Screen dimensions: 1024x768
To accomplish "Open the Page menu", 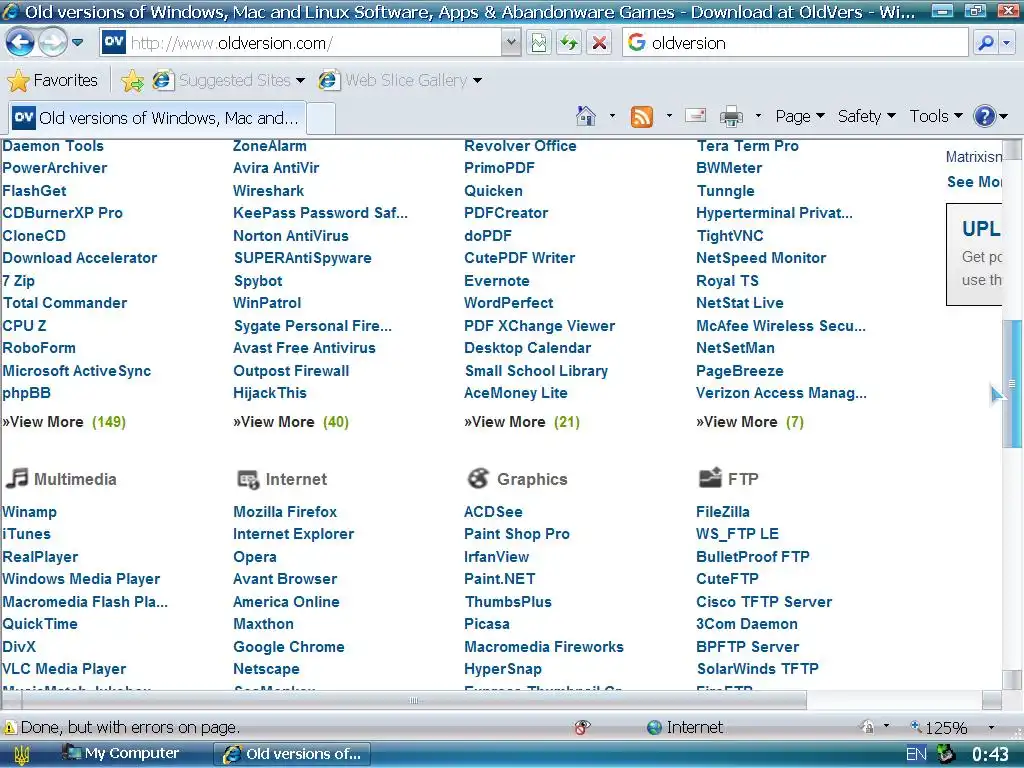I will pos(800,116).
